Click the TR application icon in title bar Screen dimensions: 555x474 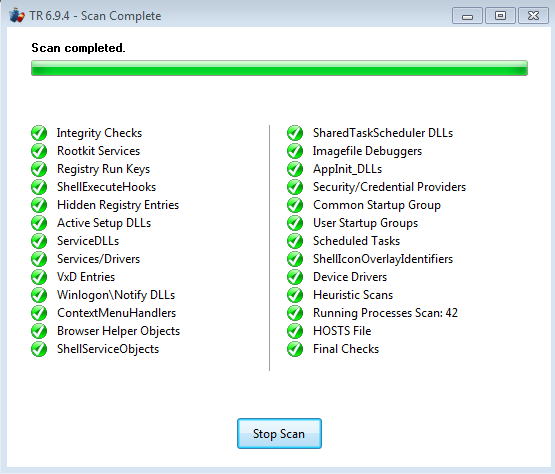pyautogui.click(x=17, y=16)
